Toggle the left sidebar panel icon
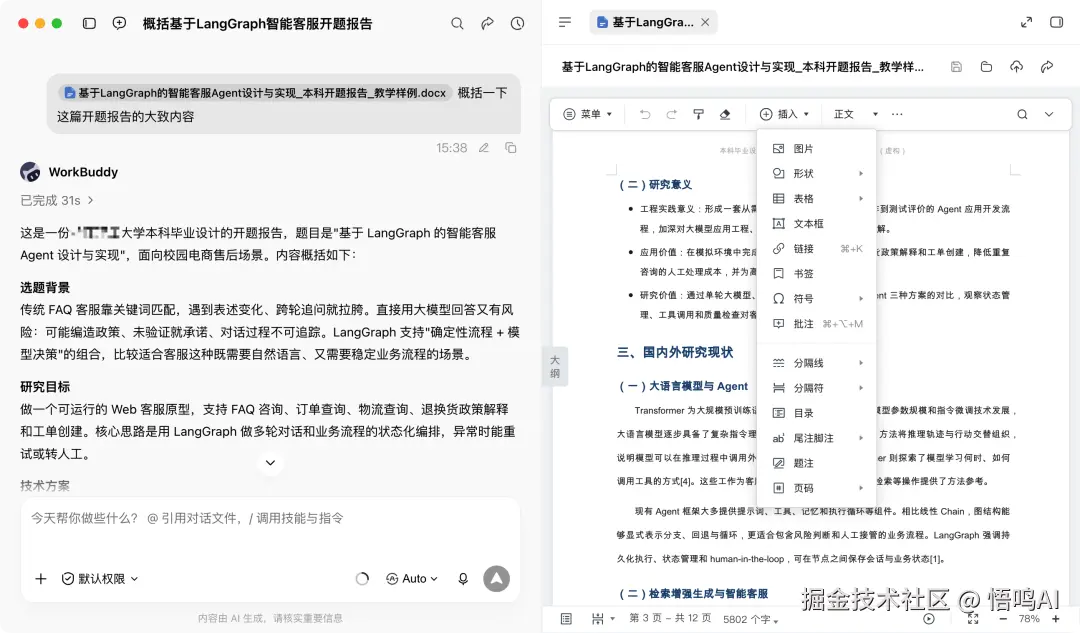This screenshot has width=1080, height=633. 89,23
